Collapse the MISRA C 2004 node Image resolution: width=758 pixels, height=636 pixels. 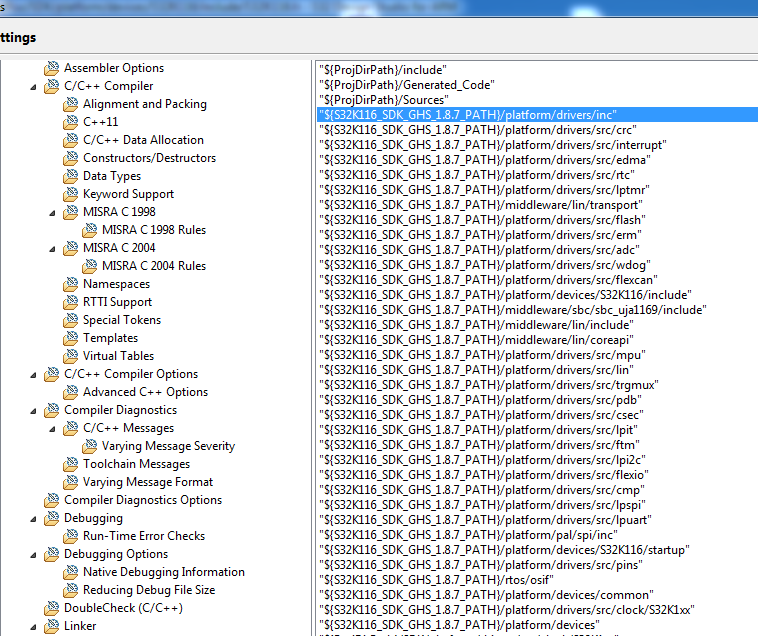52,249
